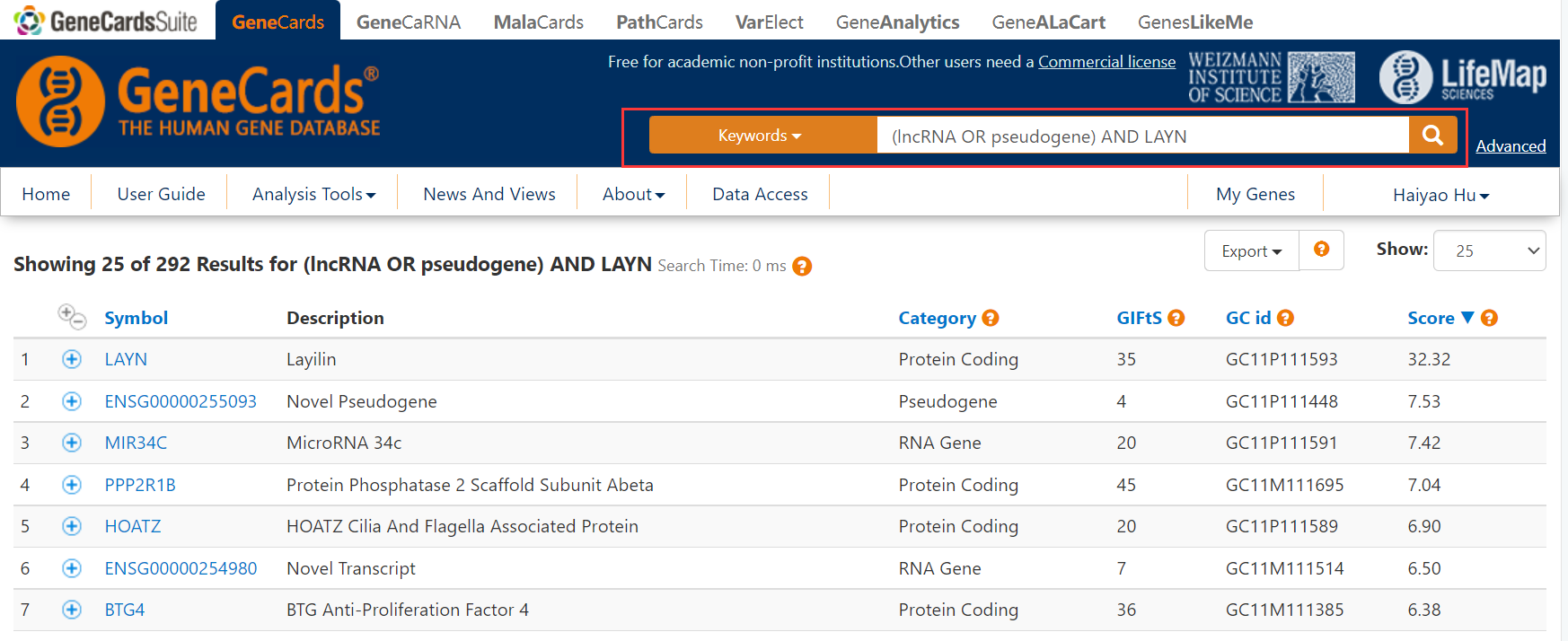The height and width of the screenshot is (641, 1568).
Task: Open the PPP2R1B gene link
Action: tap(140, 485)
